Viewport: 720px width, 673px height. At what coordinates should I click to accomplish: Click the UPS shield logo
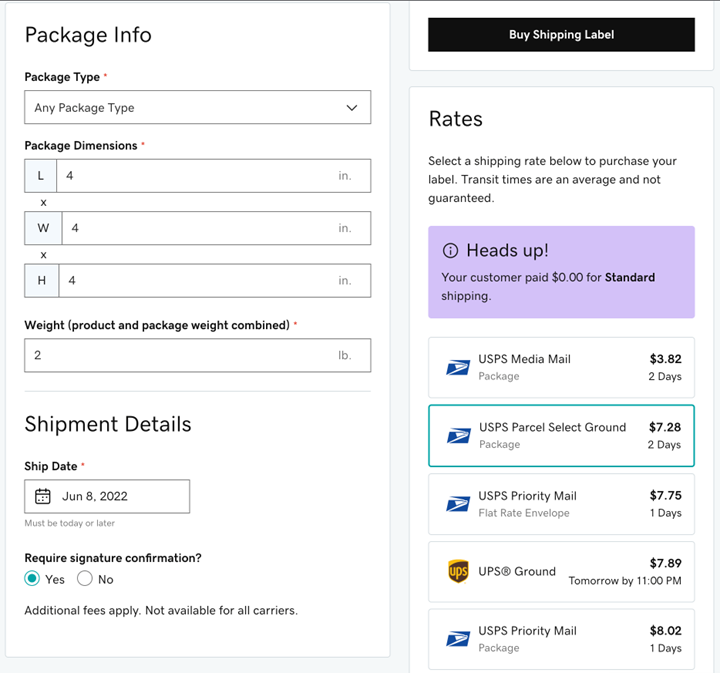(x=458, y=572)
